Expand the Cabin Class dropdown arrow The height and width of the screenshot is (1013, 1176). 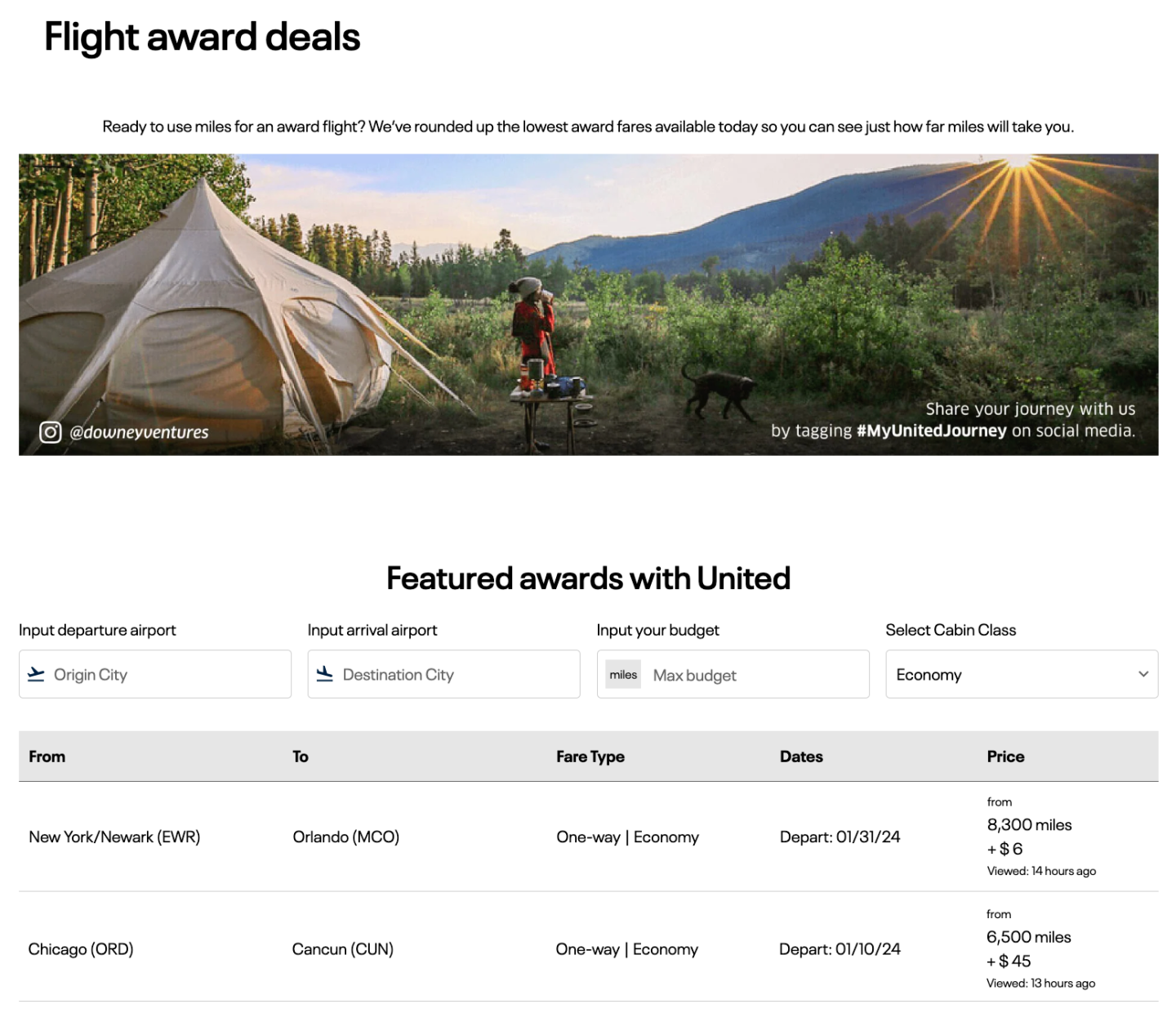click(1143, 674)
